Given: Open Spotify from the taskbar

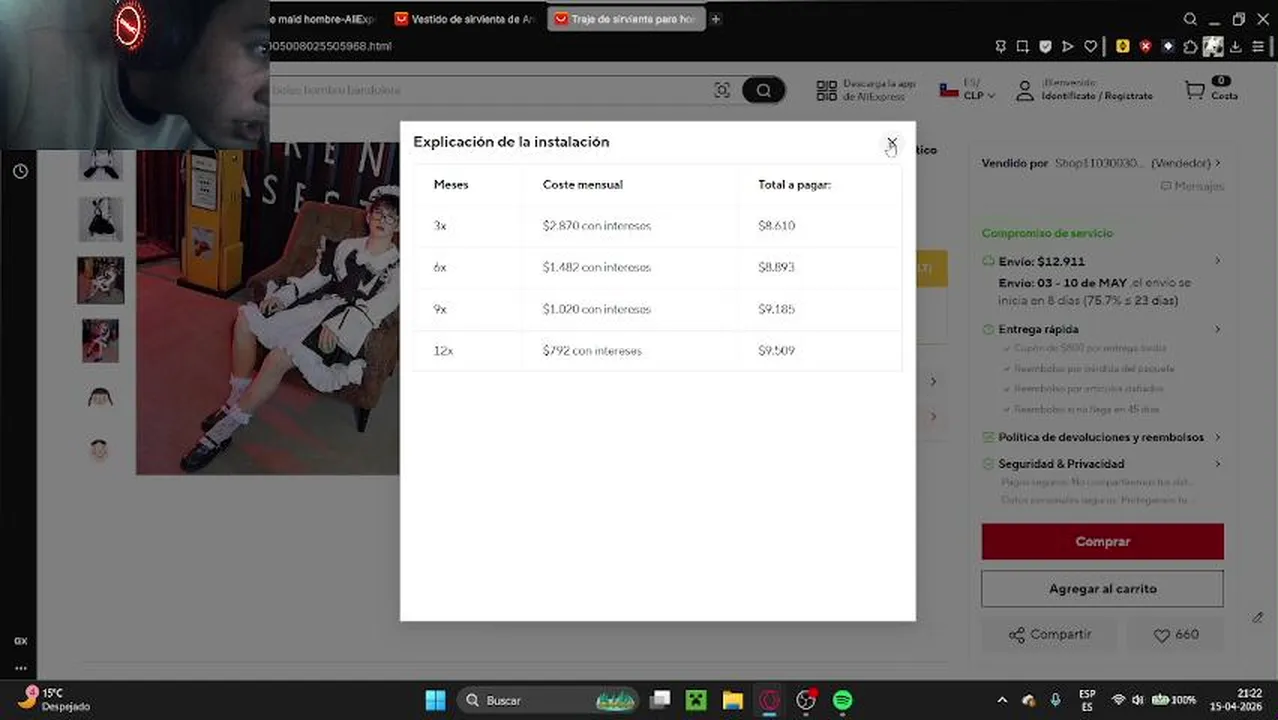Looking at the screenshot, I should tap(843, 700).
